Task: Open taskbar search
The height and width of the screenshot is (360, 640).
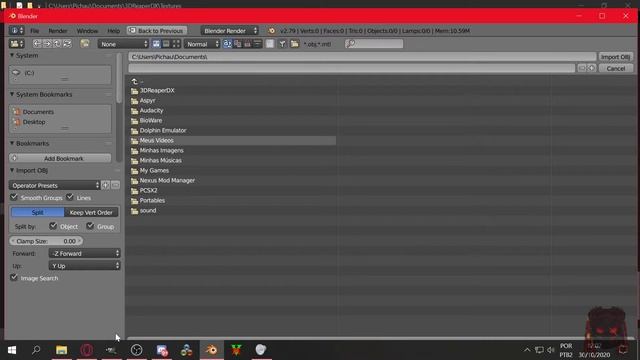Action: 36,350
